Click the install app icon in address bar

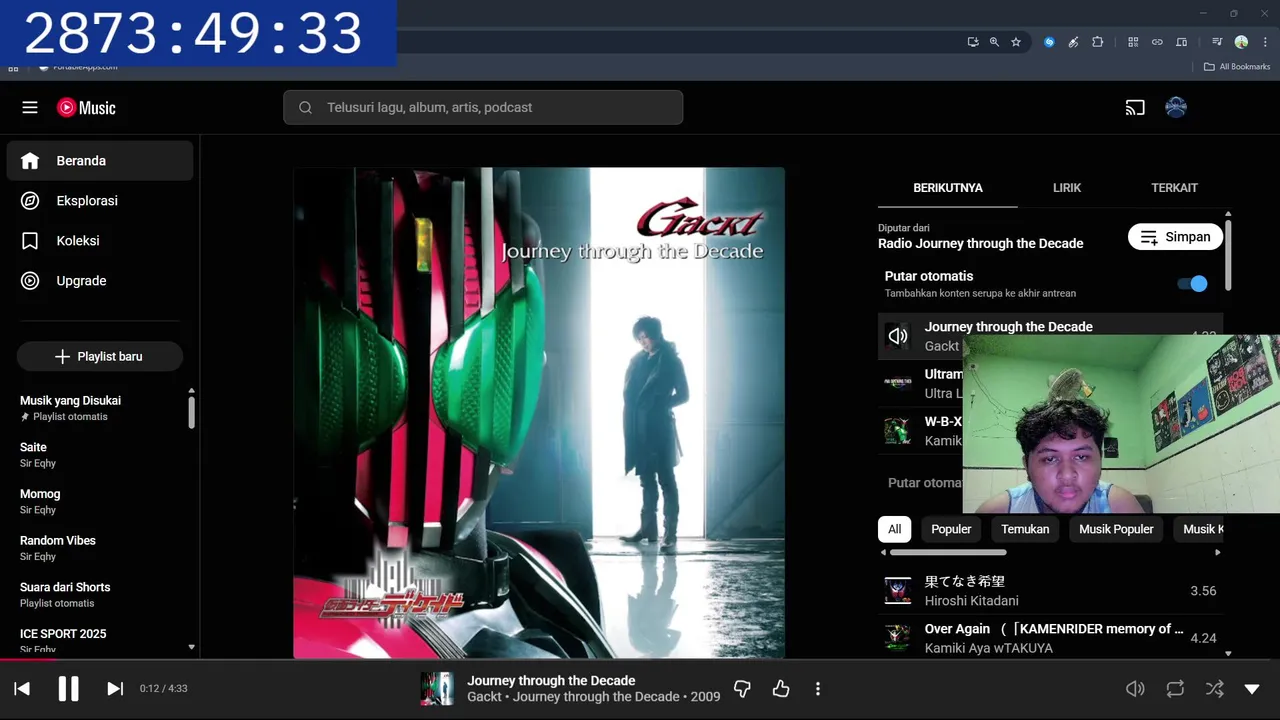pos(972,42)
